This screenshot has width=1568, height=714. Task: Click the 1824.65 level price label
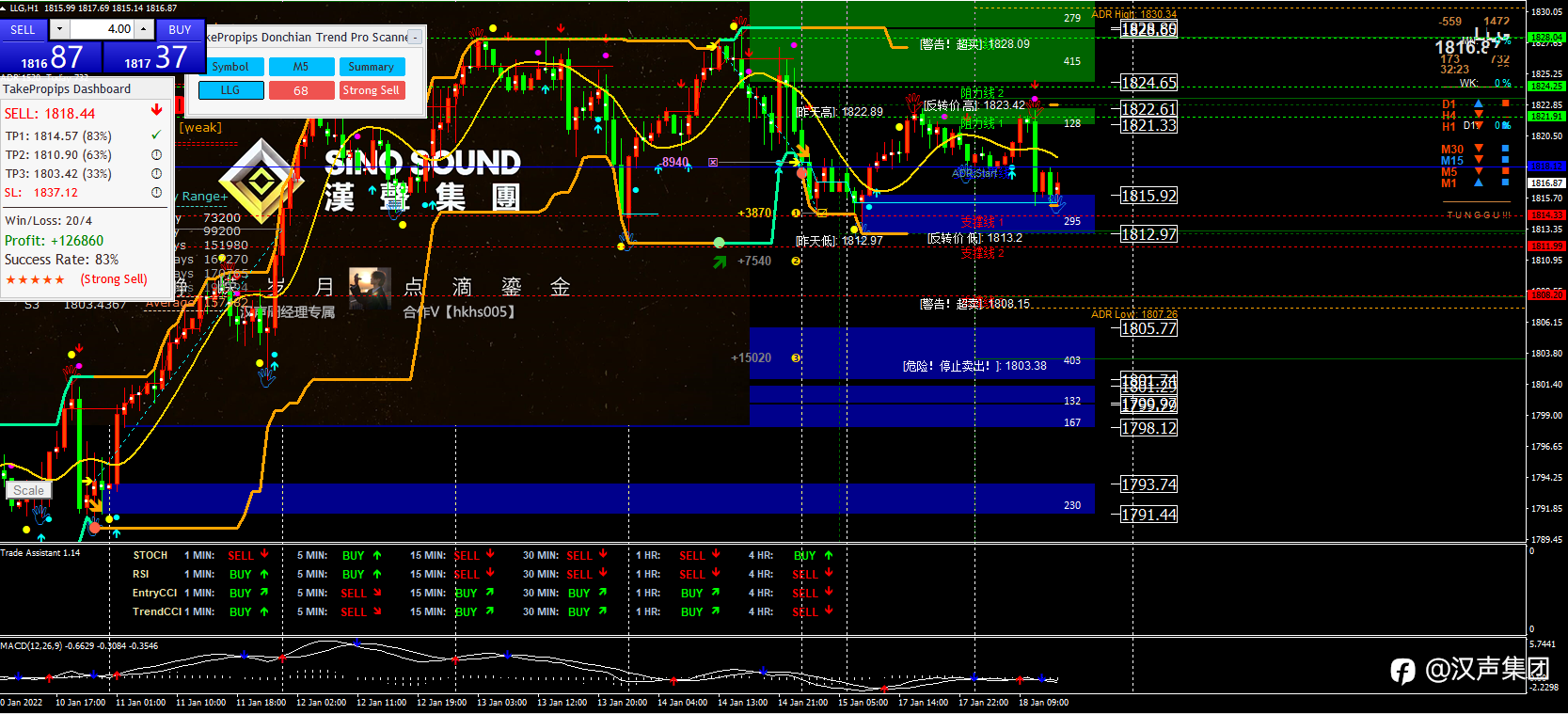[x=1149, y=83]
